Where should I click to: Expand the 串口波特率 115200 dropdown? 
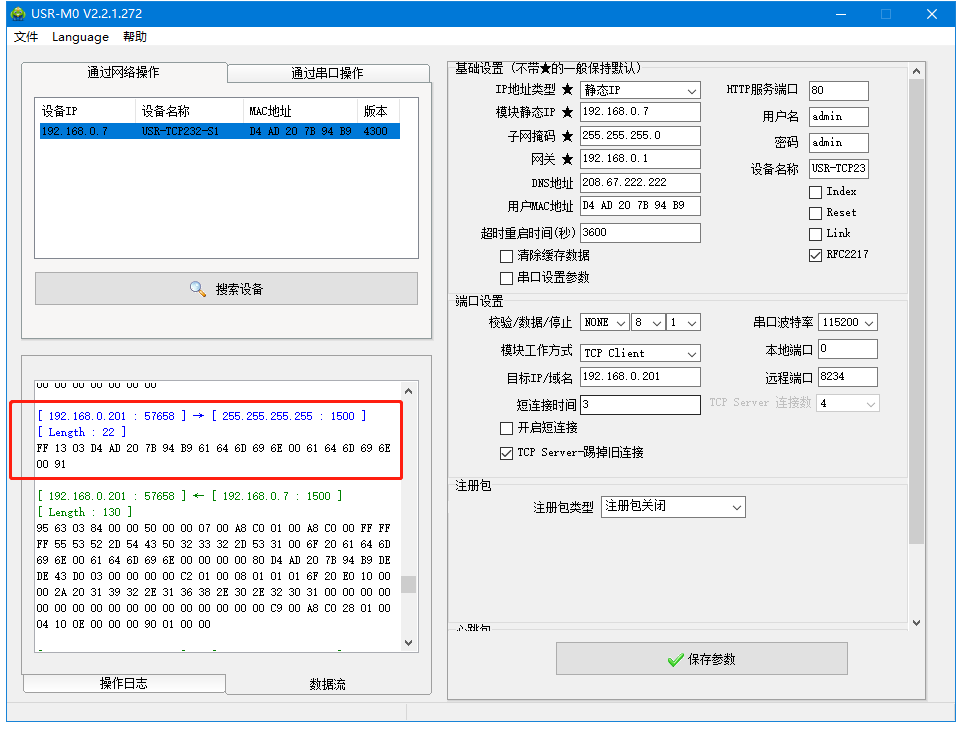point(847,323)
